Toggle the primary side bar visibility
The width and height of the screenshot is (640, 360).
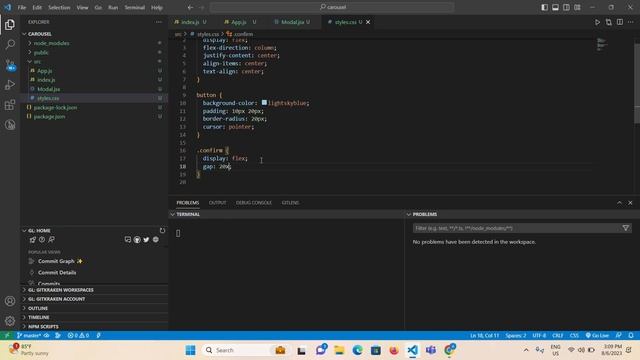coord(544,7)
